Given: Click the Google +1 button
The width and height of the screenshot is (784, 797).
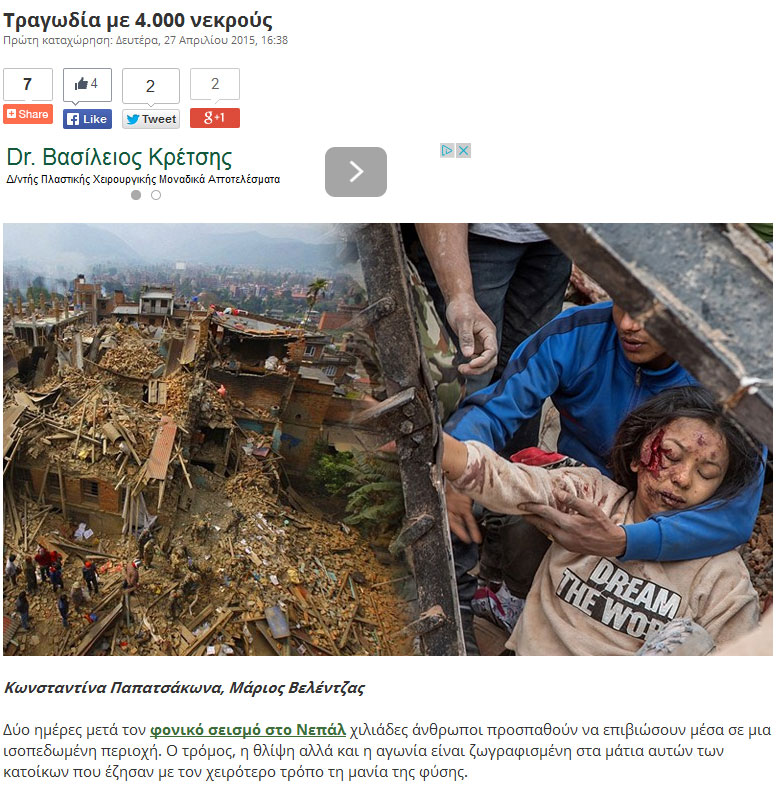Looking at the screenshot, I should pos(215,118).
